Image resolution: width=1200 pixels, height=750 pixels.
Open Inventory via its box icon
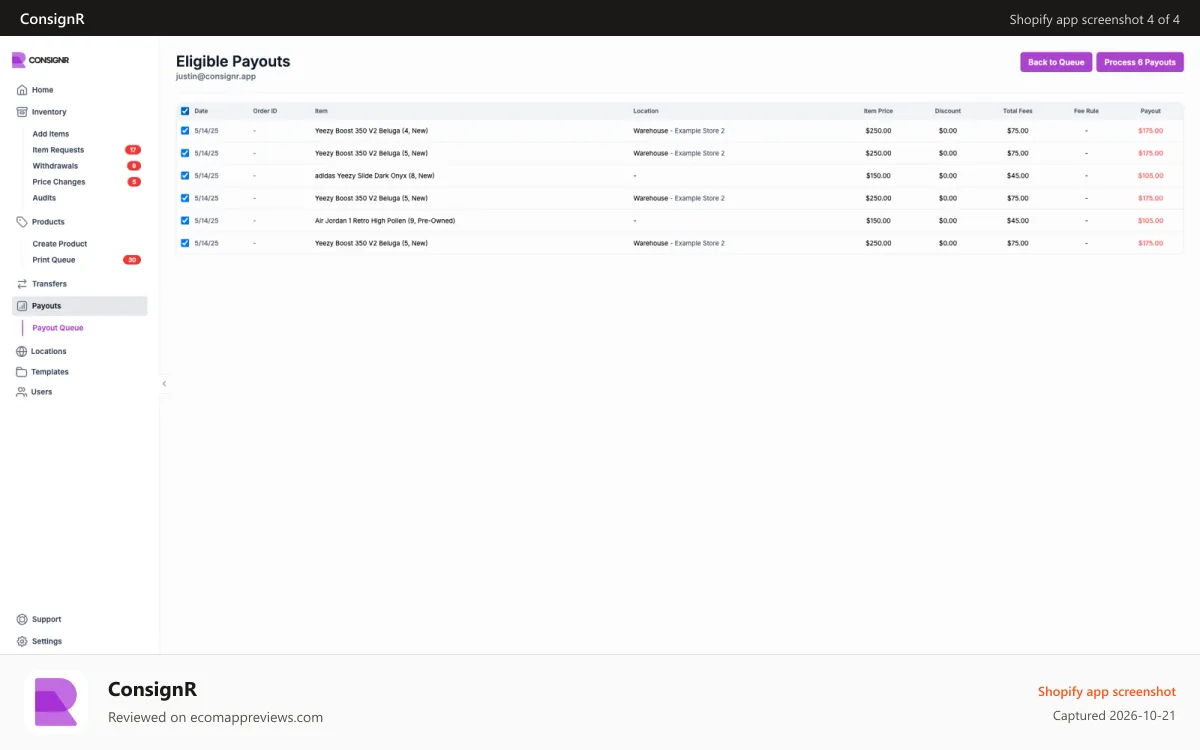[22, 112]
